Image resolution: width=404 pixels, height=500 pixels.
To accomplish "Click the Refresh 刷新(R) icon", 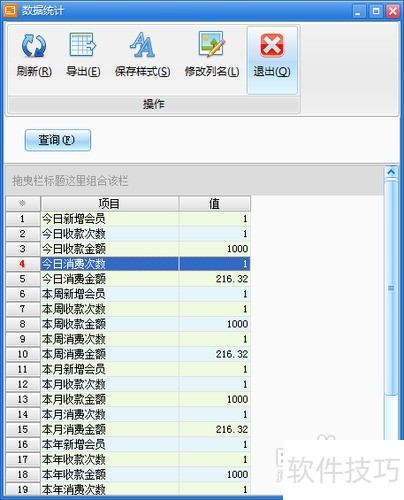I will pyautogui.click(x=34, y=46).
